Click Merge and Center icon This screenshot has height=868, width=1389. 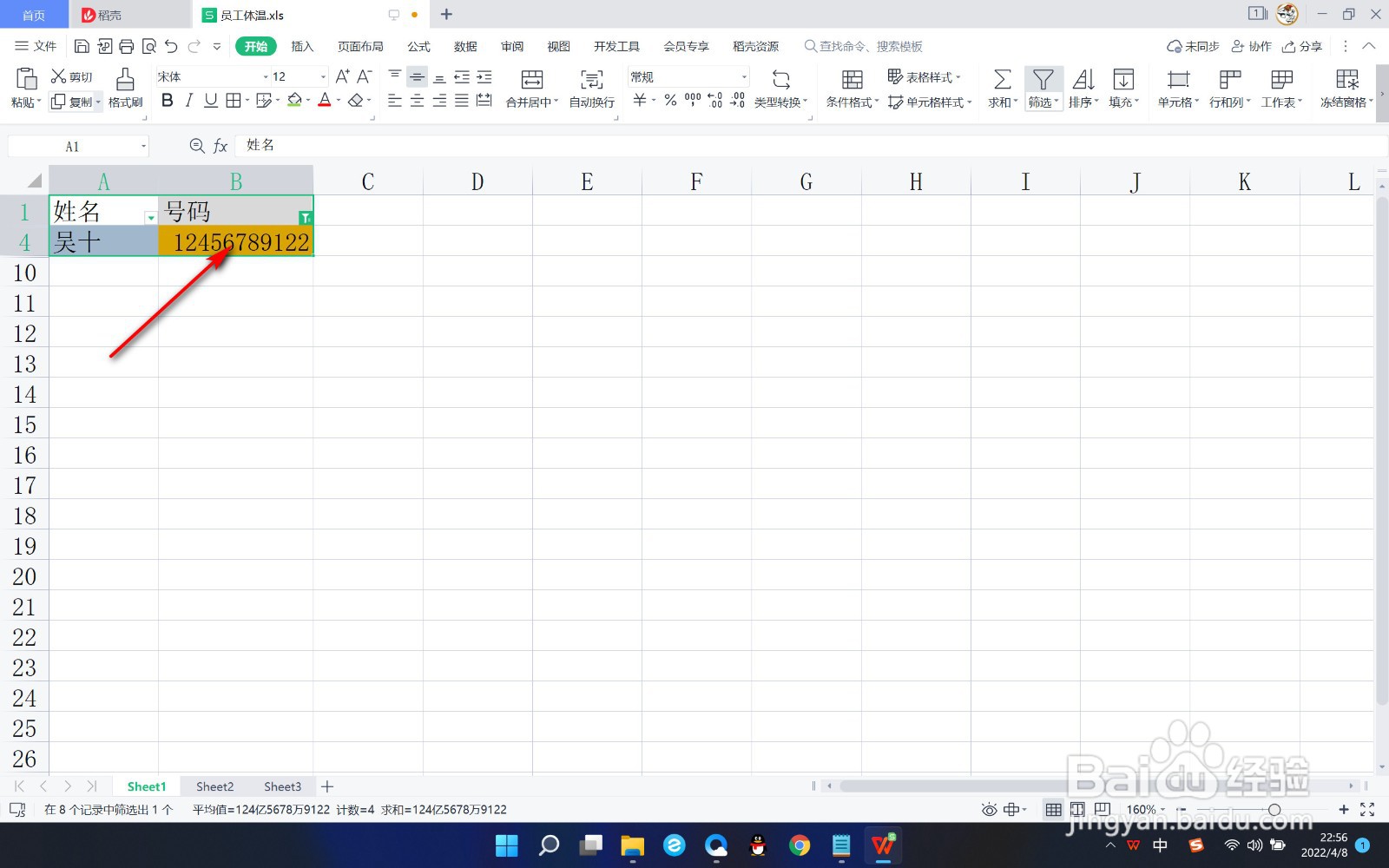pyautogui.click(x=532, y=80)
